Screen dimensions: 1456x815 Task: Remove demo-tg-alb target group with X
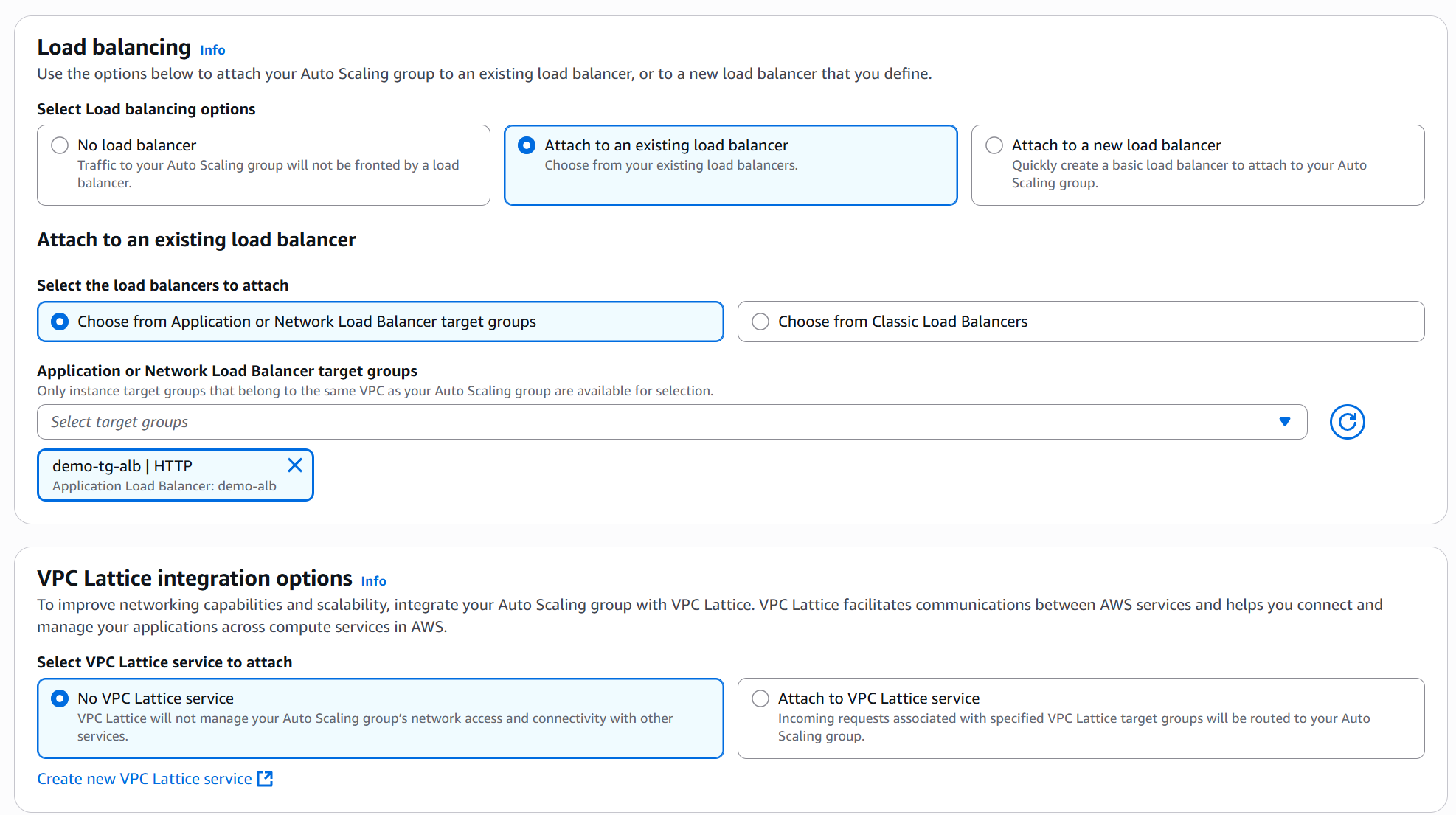coord(295,465)
